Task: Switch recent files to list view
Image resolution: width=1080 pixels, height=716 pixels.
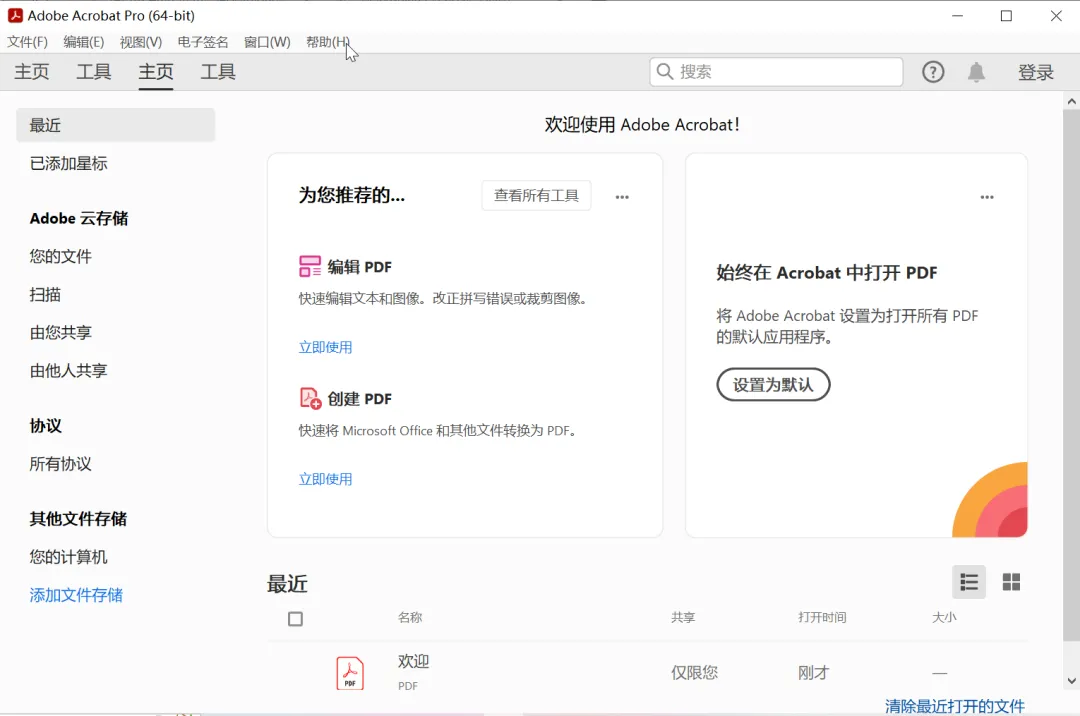Action: pyautogui.click(x=969, y=582)
